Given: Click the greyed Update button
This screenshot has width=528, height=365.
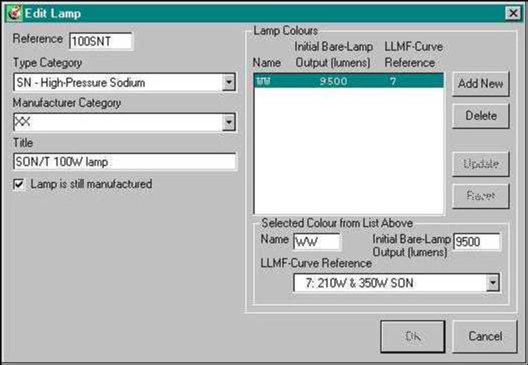Looking at the screenshot, I should [x=481, y=164].
